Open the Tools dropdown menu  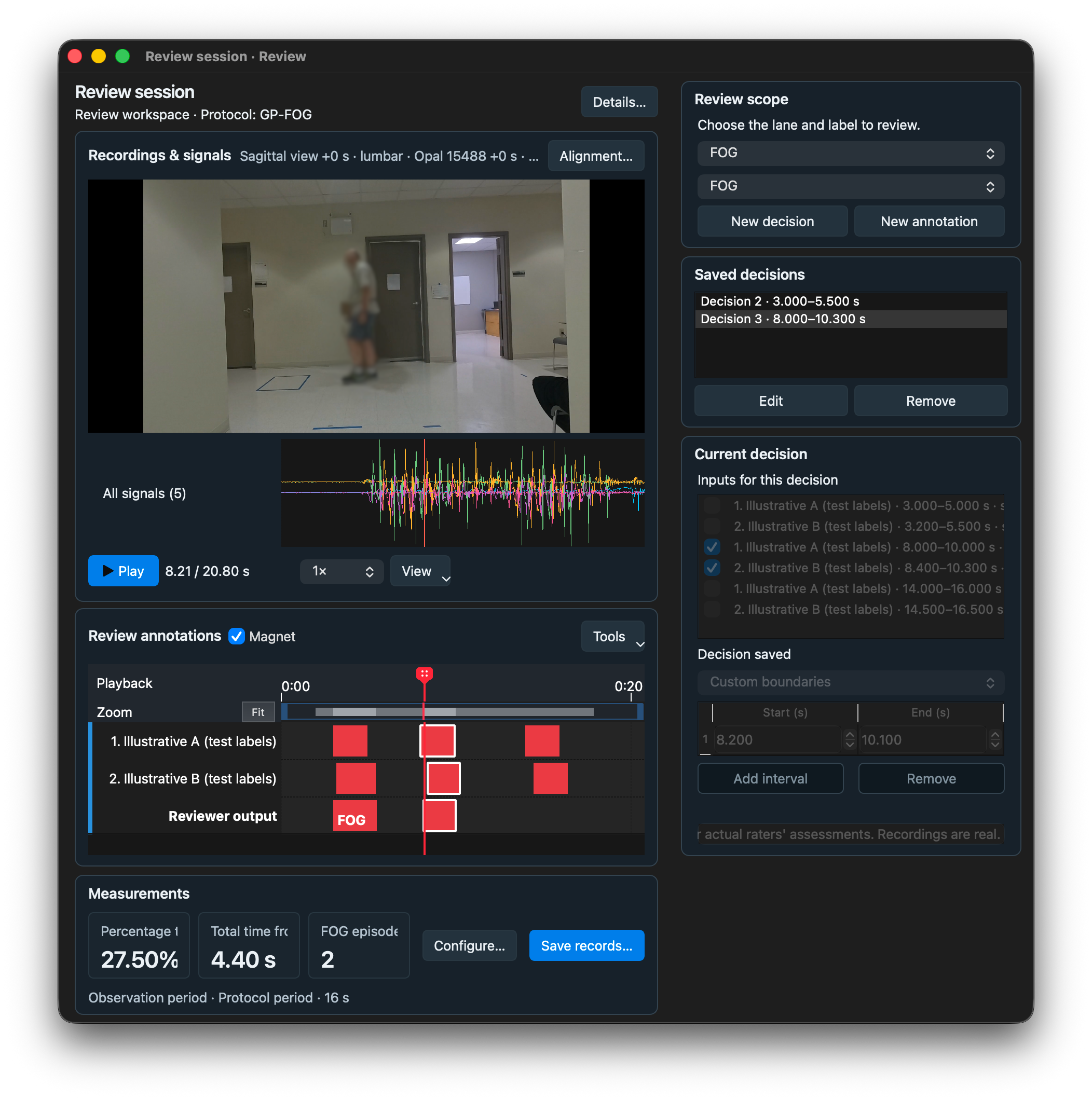pos(612,636)
